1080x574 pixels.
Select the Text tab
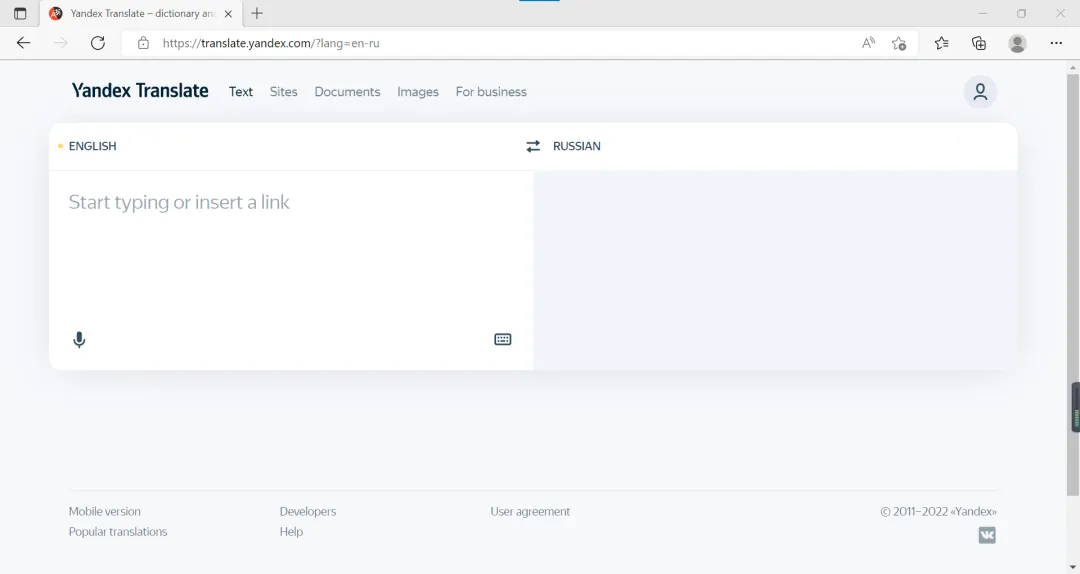click(x=241, y=92)
